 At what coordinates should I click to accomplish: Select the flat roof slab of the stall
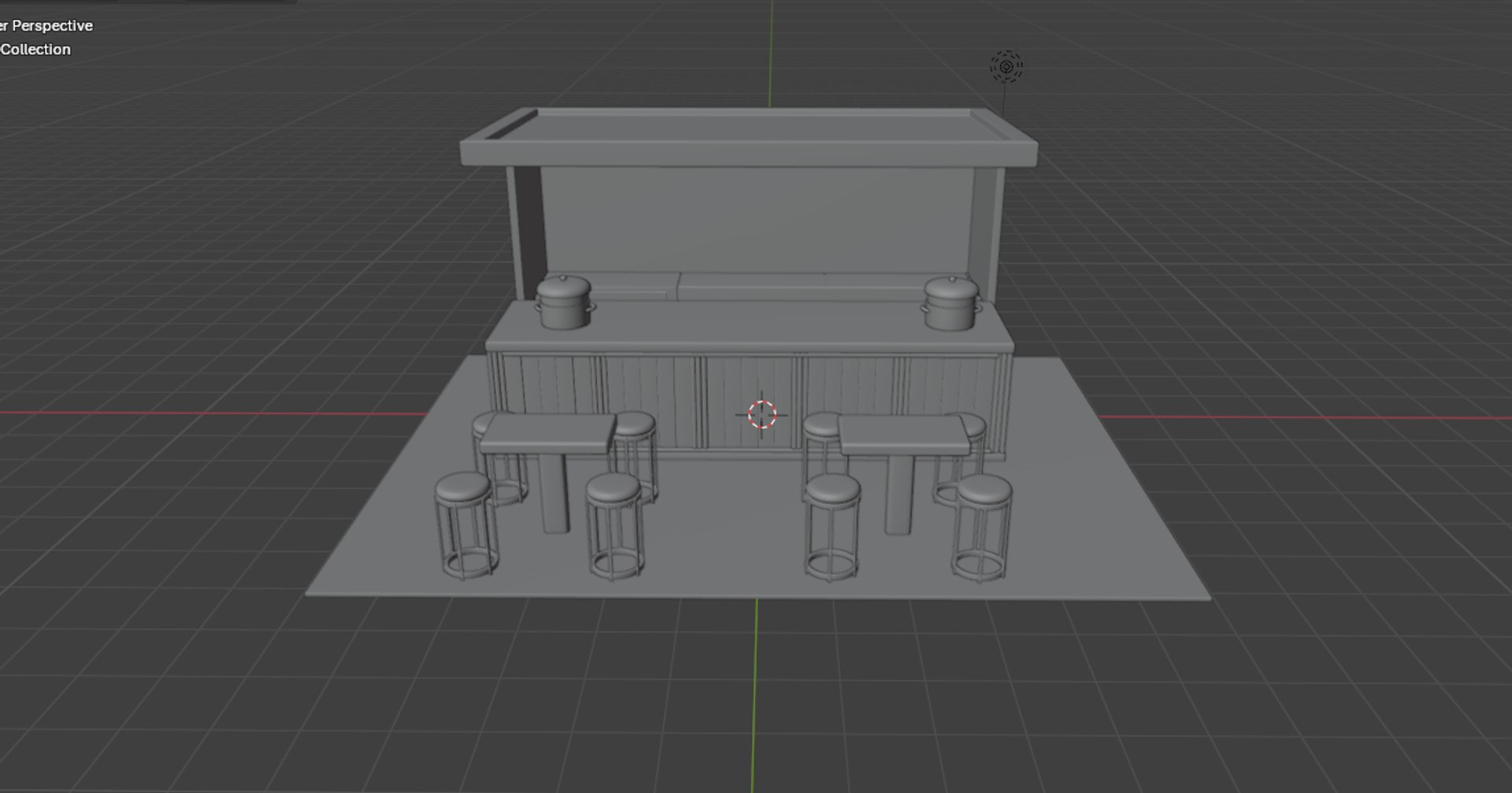tap(748, 138)
